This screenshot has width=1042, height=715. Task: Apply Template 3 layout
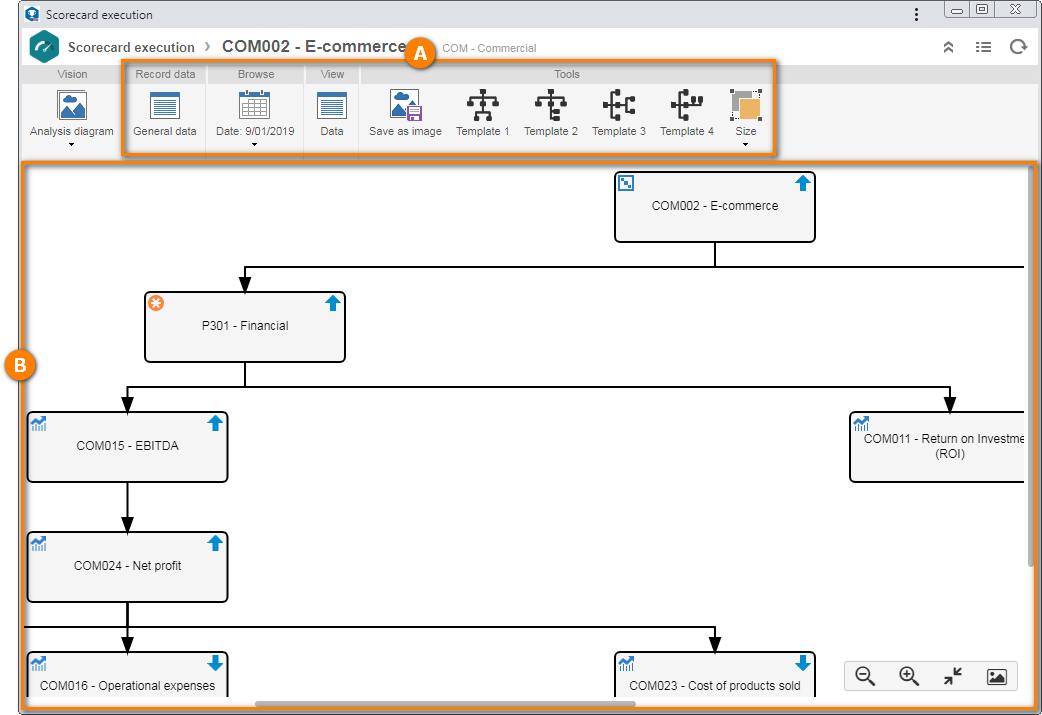(x=619, y=114)
